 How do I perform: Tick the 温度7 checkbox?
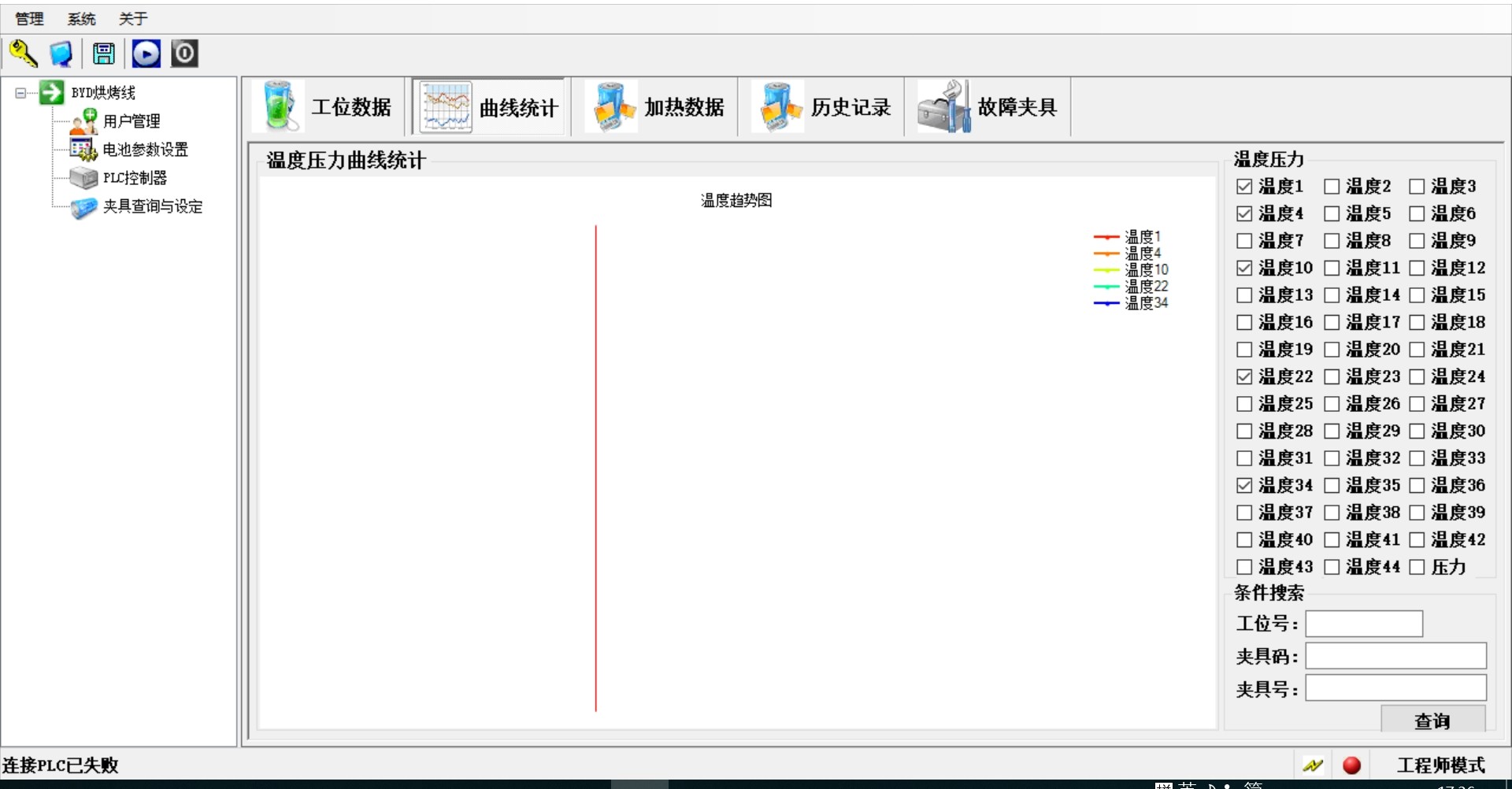click(x=1244, y=241)
